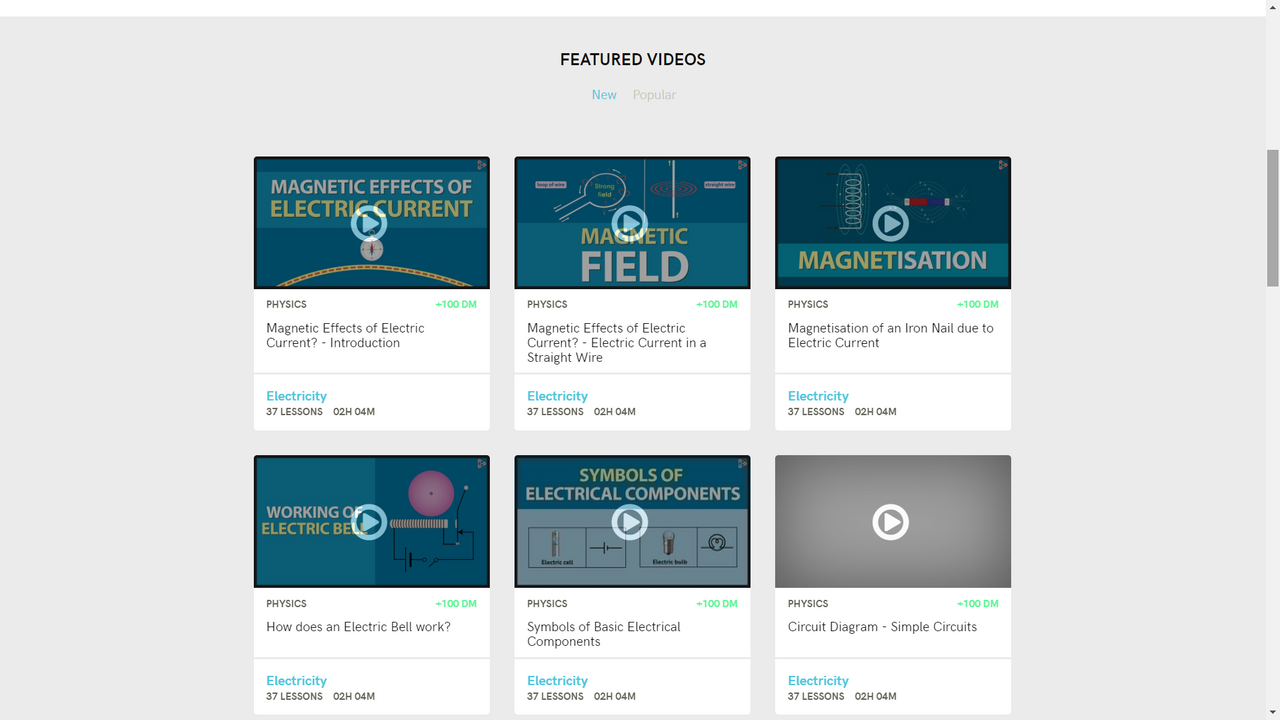The width and height of the screenshot is (1280, 720).
Task: Click PHYSICS label on the Iron Nail card
Action: coord(808,304)
